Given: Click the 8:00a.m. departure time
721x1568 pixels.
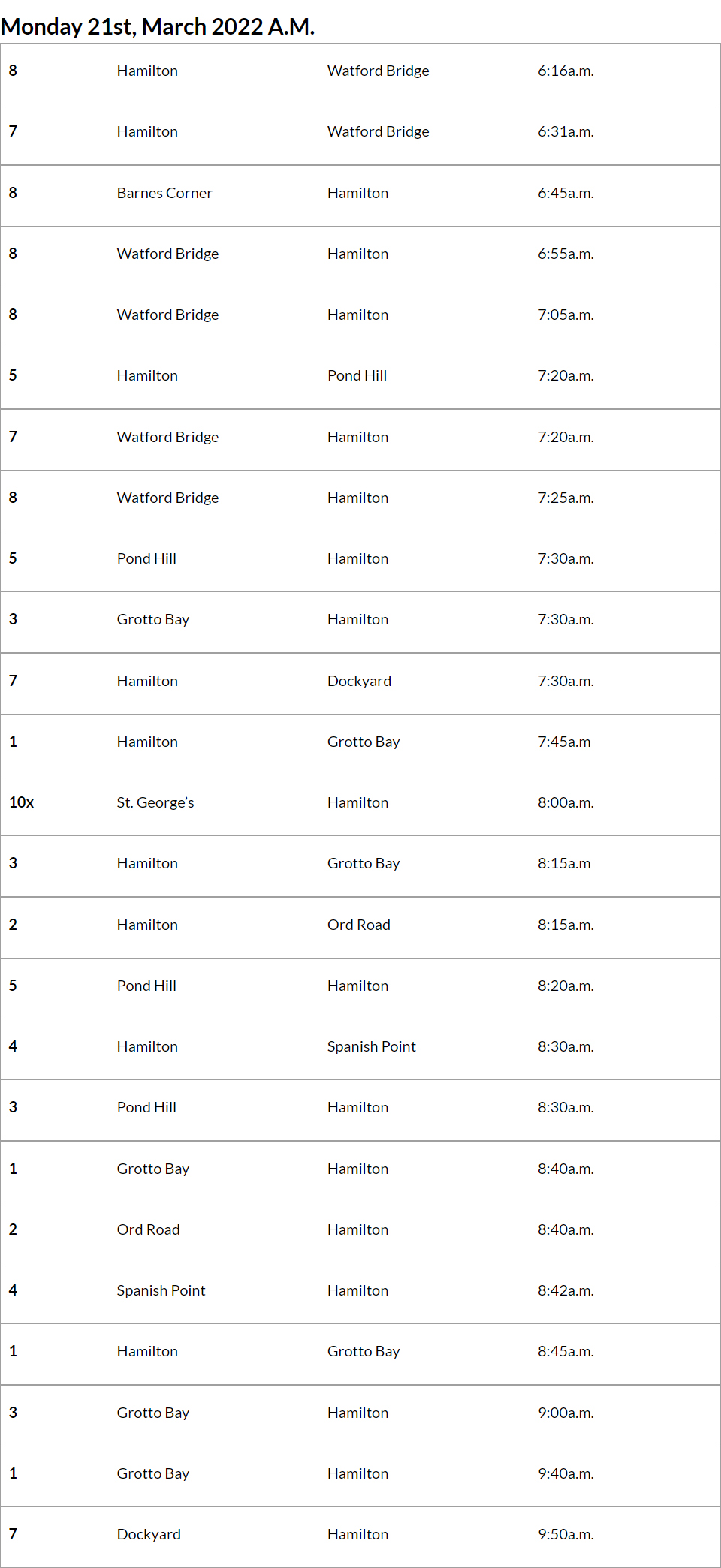Looking at the screenshot, I should tap(566, 803).
